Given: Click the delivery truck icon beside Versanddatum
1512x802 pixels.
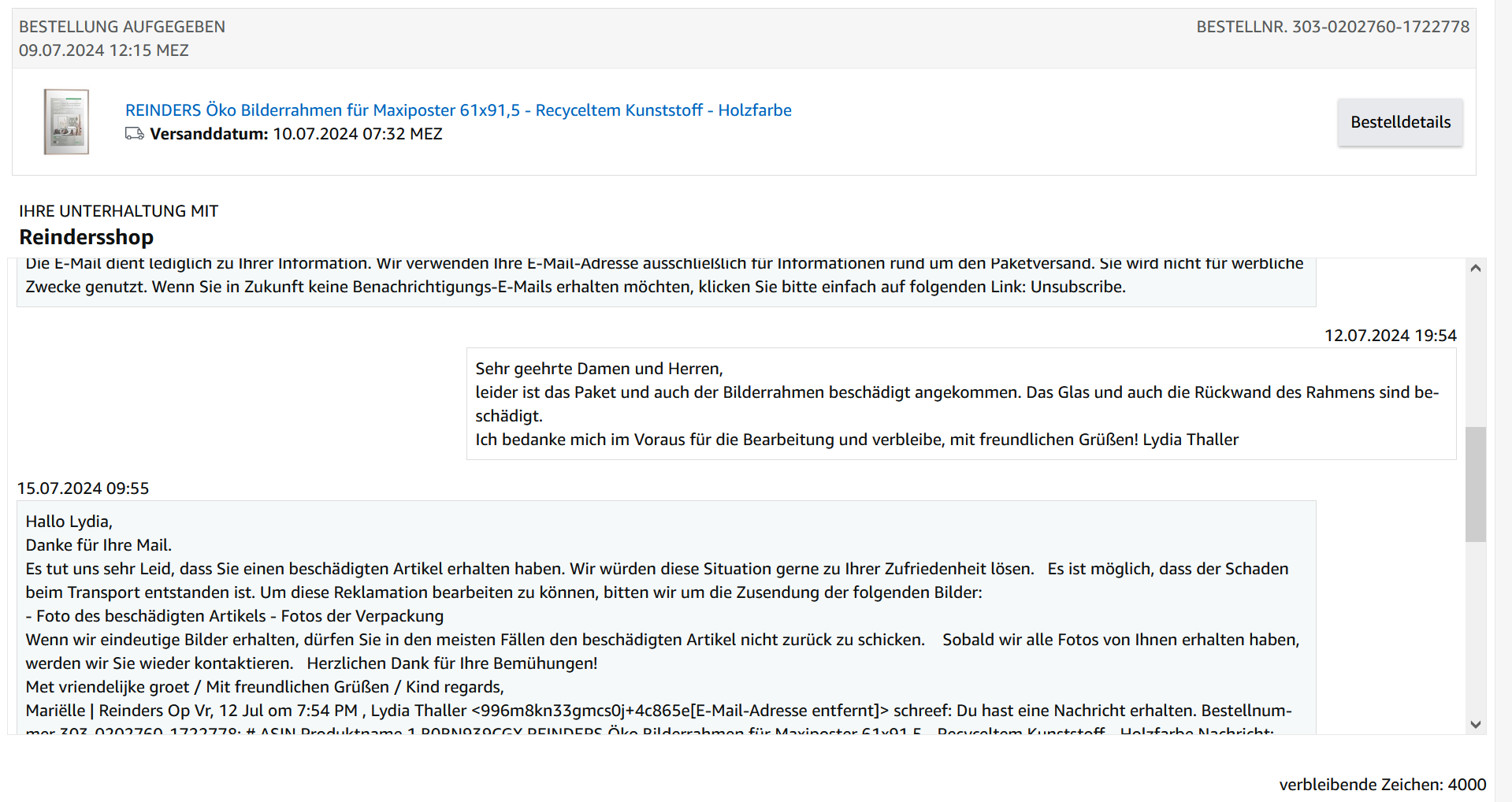Looking at the screenshot, I should [135, 134].
